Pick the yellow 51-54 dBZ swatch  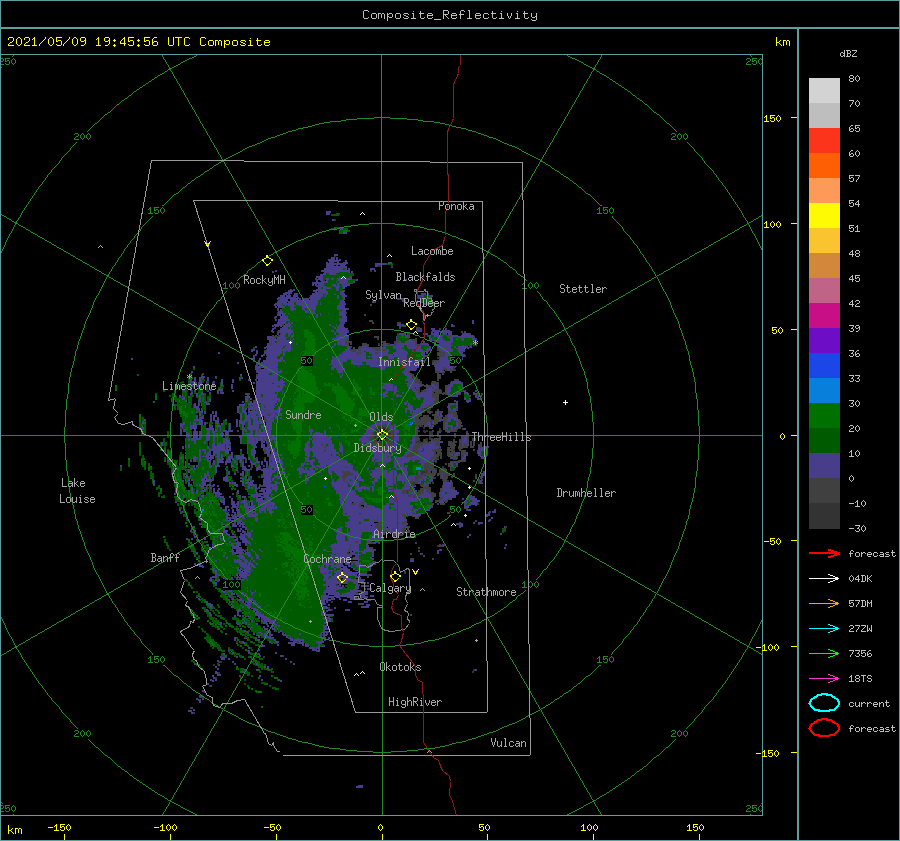tap(824, 216)
